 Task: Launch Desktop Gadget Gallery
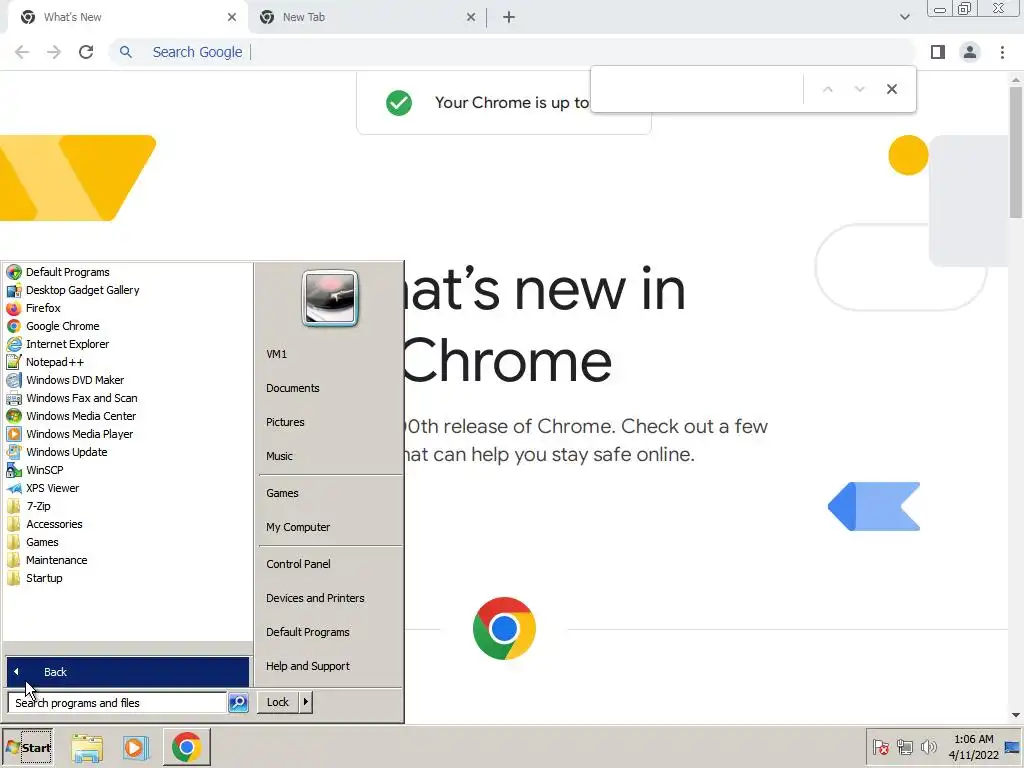click(82, 290)
